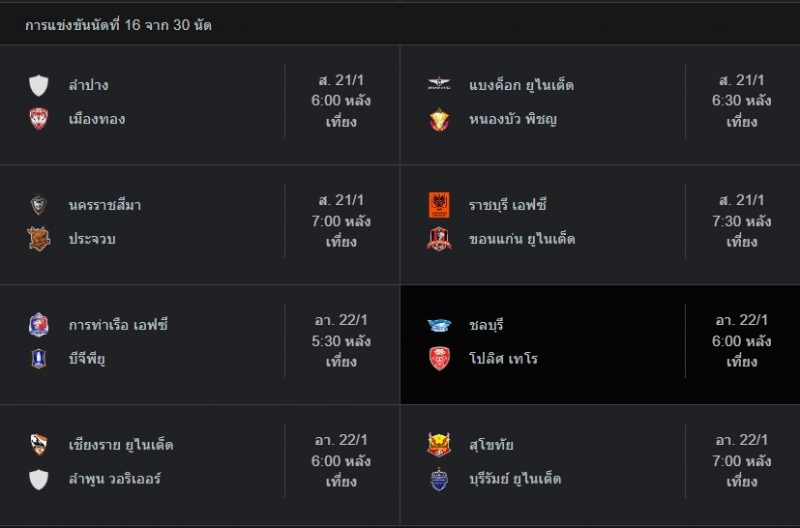Viewport: 800px width, 528px height.
Task: Click the Nakhon Ratchasima (นครราชสีมา) team crest
Action: (x=39, y=205)
